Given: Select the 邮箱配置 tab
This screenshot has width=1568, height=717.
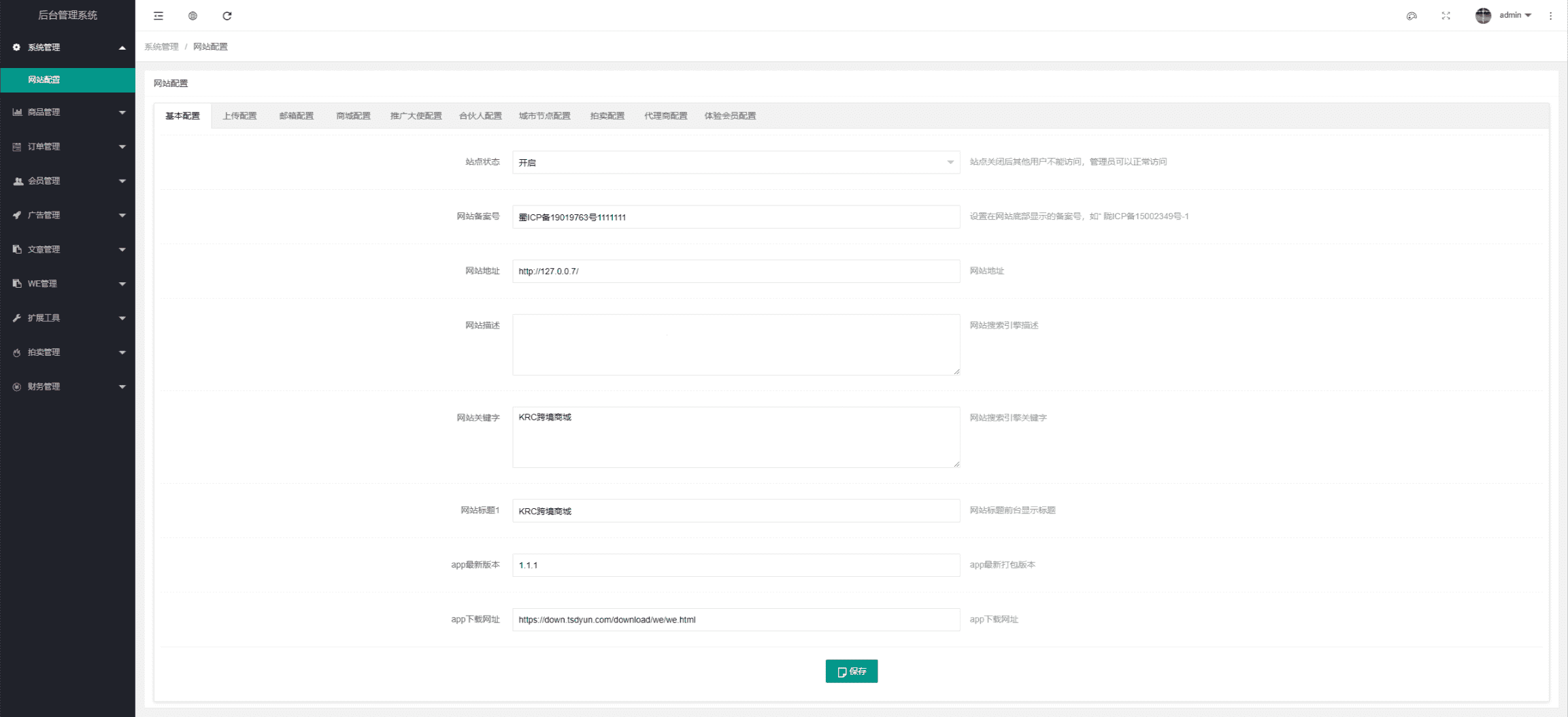Looking at the screenshot, I should pyautogui.click(x=296, y=116).
